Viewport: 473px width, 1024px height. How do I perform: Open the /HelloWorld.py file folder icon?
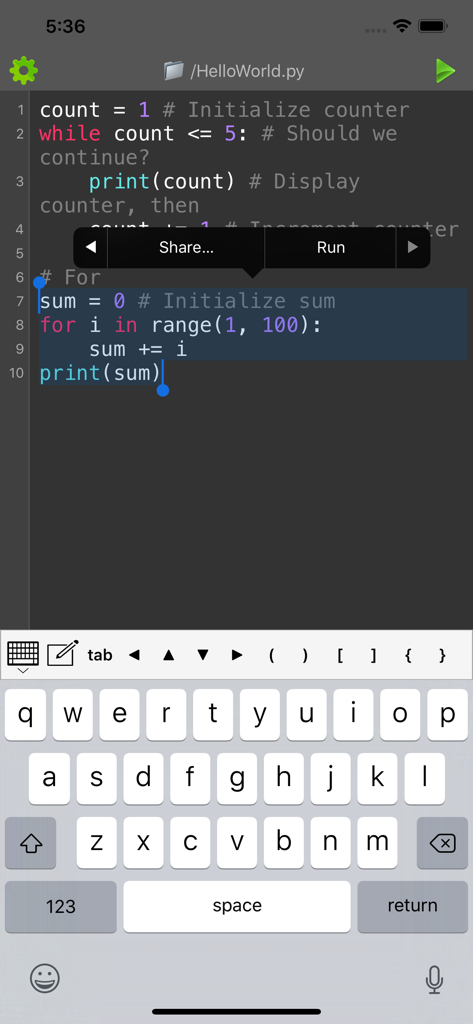[x=174, y=71]
